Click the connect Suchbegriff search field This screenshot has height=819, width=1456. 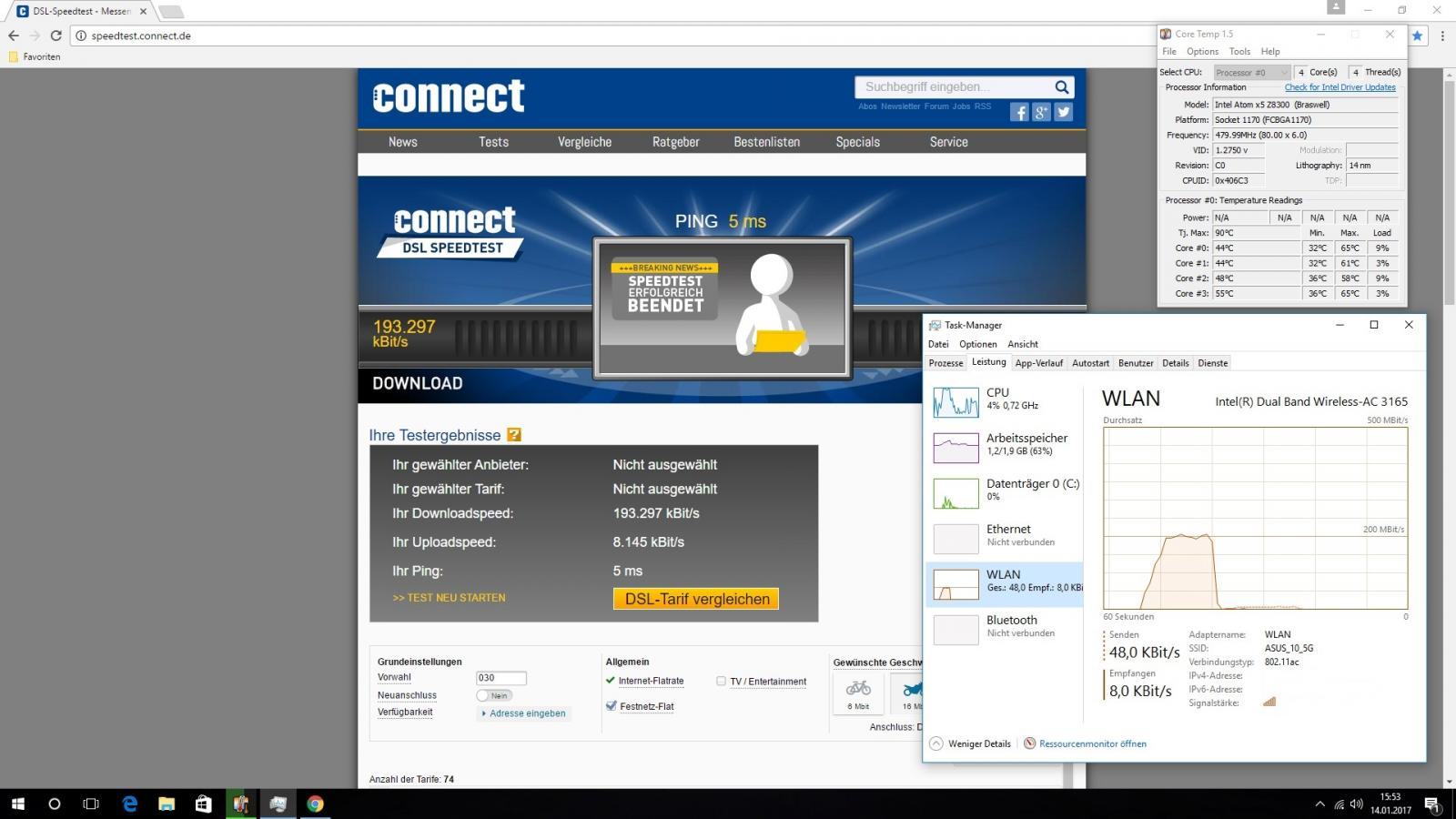953,87
